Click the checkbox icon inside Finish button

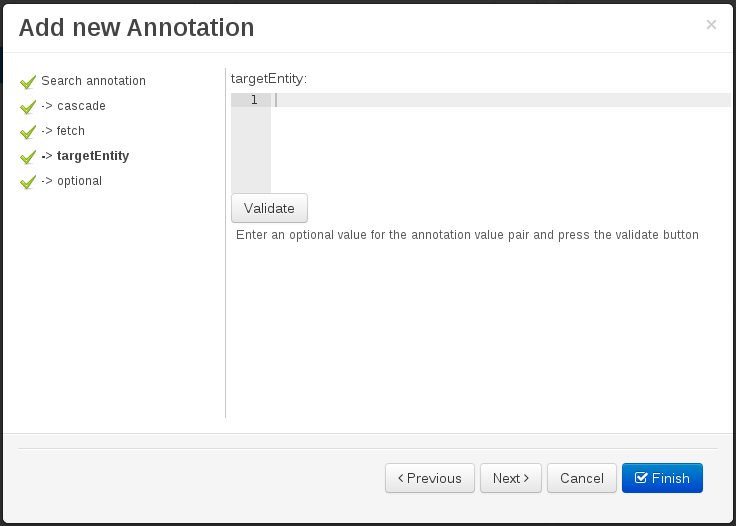(x=641, y=478)
